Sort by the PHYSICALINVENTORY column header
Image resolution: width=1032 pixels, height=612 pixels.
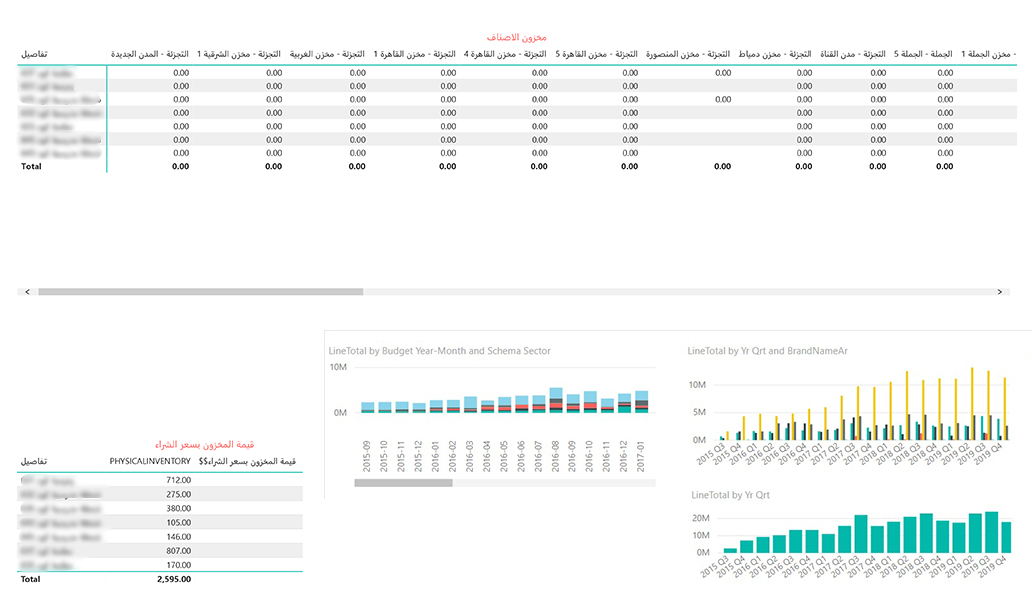pyautogui.click(x=150, y=462)
